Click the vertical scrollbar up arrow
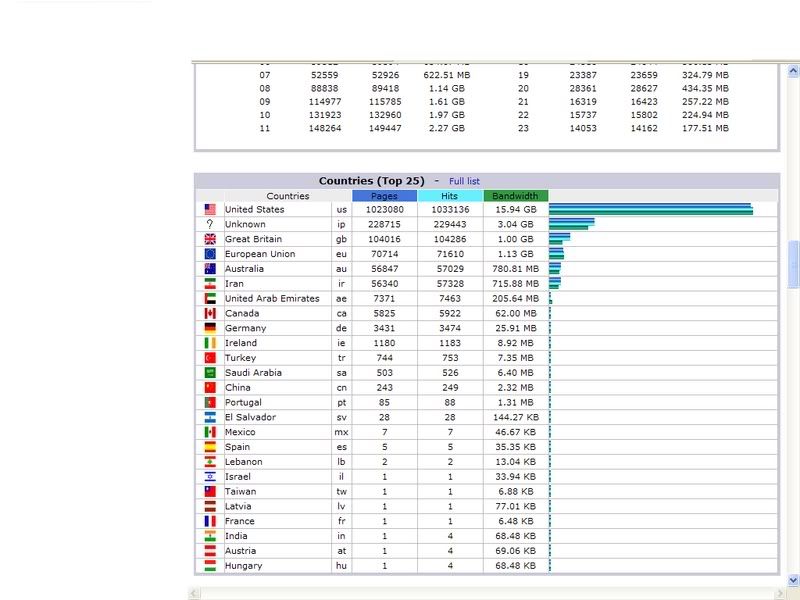800x600 pixels. (x=793, y=71)
